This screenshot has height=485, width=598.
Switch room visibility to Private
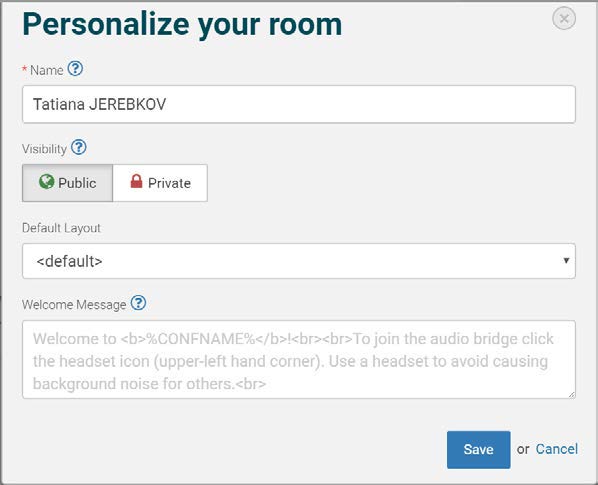(160, 183)
